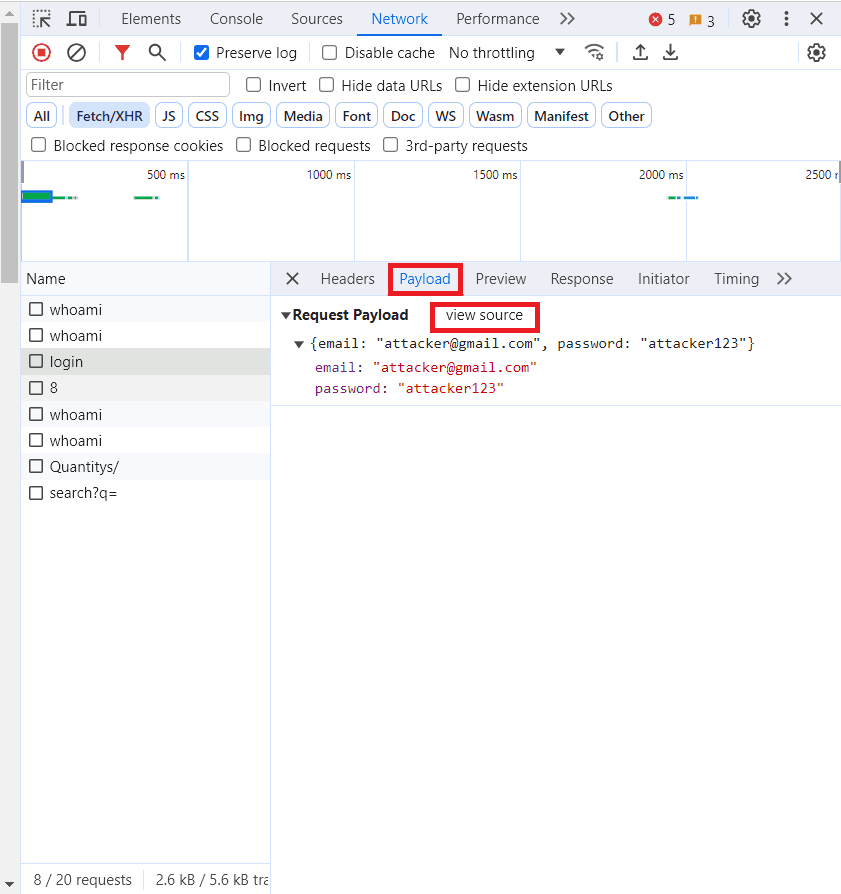Filter requests by Img
The image size is (841, 894).
(x=251, y=116)
